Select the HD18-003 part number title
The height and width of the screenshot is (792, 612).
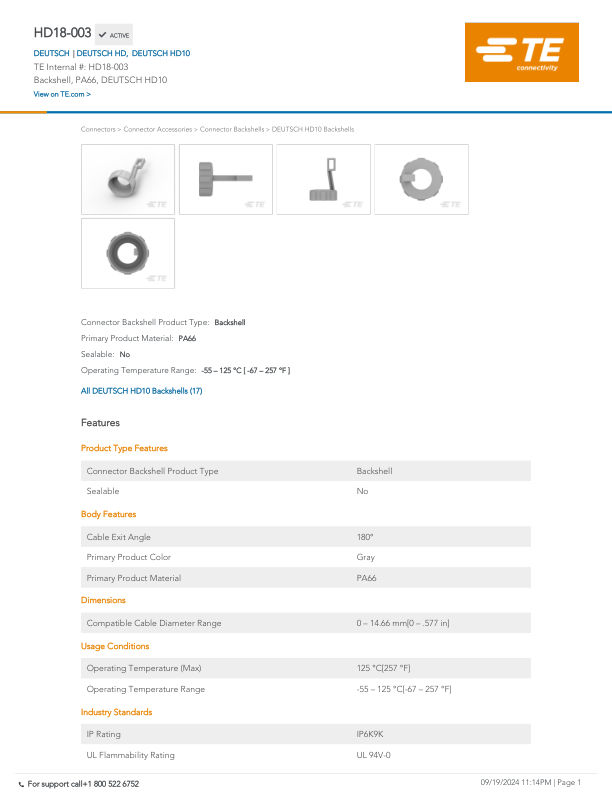(x=62, y=33)
